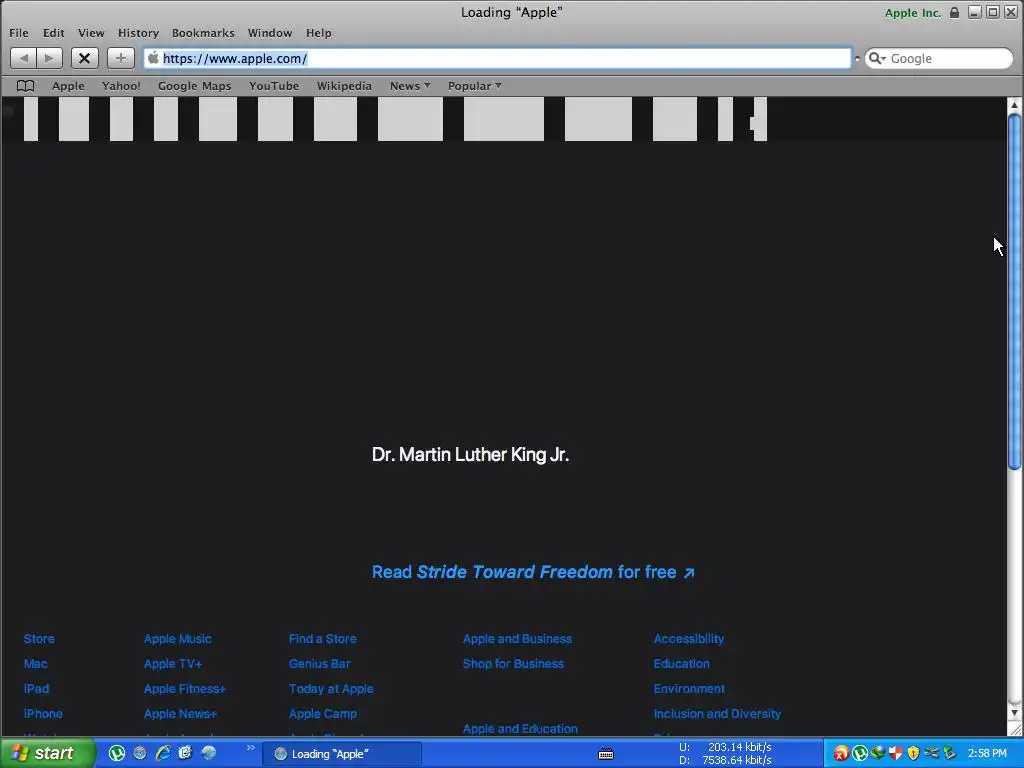Open the Education footer link
The width and height of the screenshot is (1024, 768).
coord(682,664)
